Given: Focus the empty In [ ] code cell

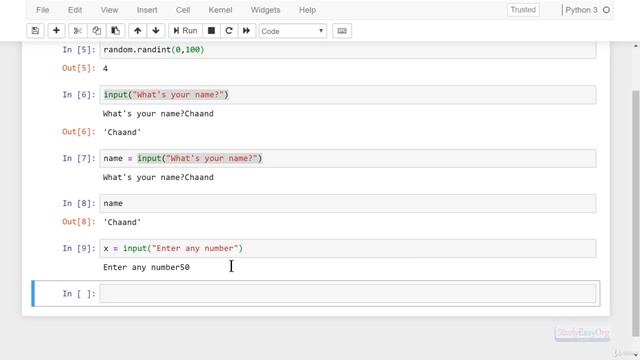Looking at the screenshot, I should click(x=348, y=293).
